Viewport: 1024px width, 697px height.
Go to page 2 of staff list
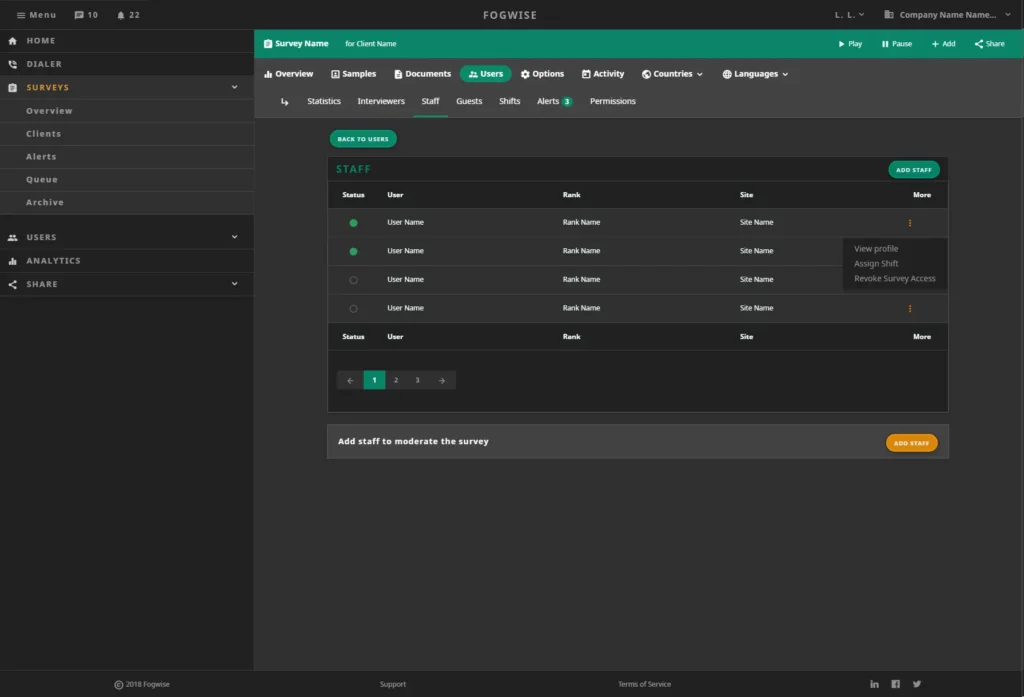[396, 380]
